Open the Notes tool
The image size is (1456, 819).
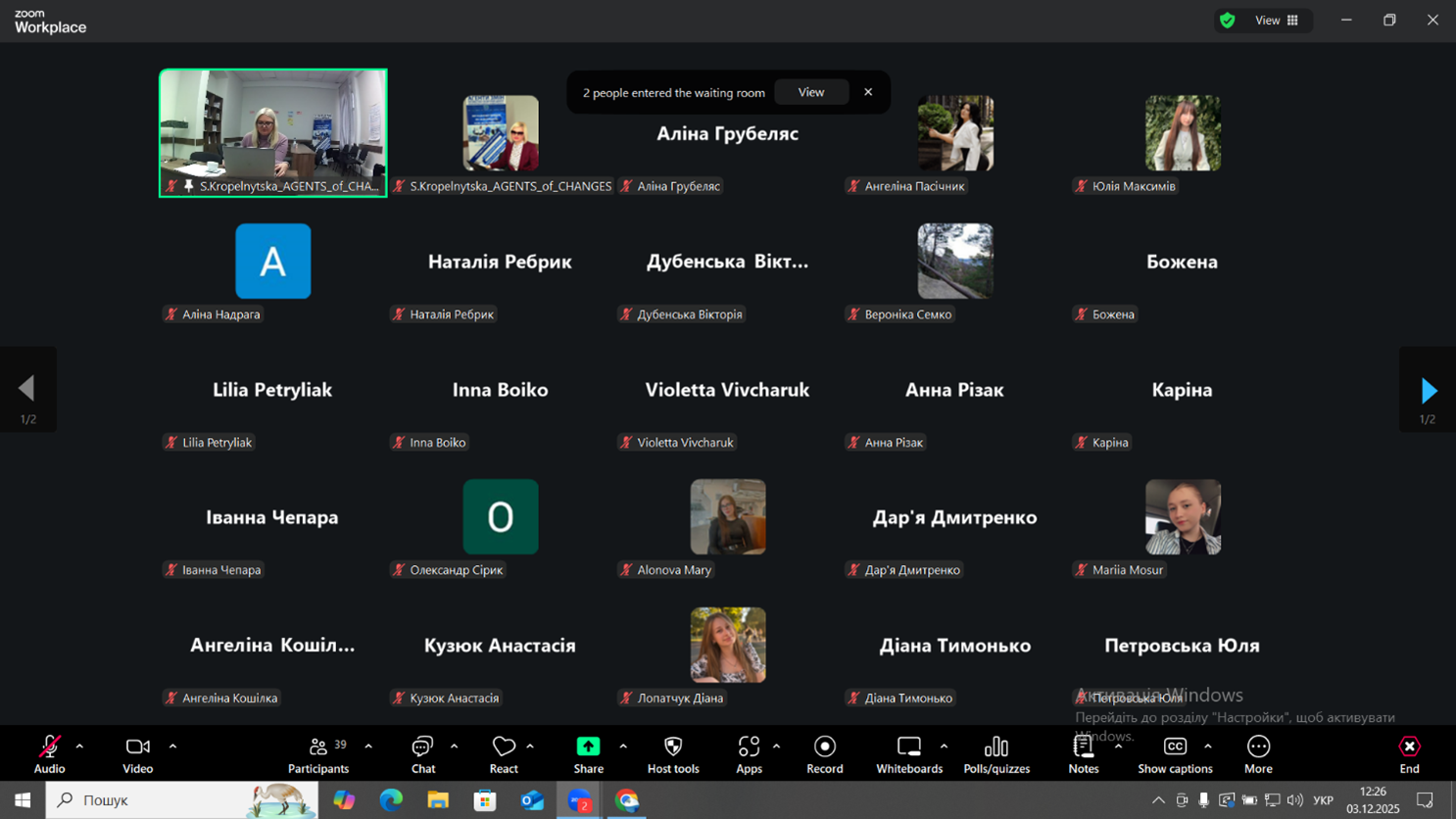click(1083, 754)
